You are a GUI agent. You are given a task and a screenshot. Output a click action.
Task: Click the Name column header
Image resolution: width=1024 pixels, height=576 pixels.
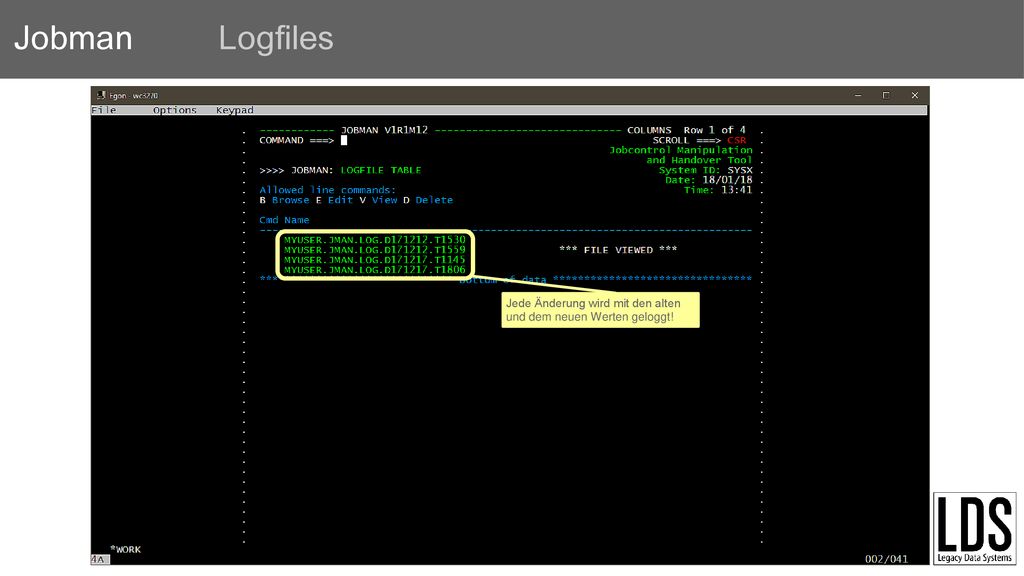(296, 220)
